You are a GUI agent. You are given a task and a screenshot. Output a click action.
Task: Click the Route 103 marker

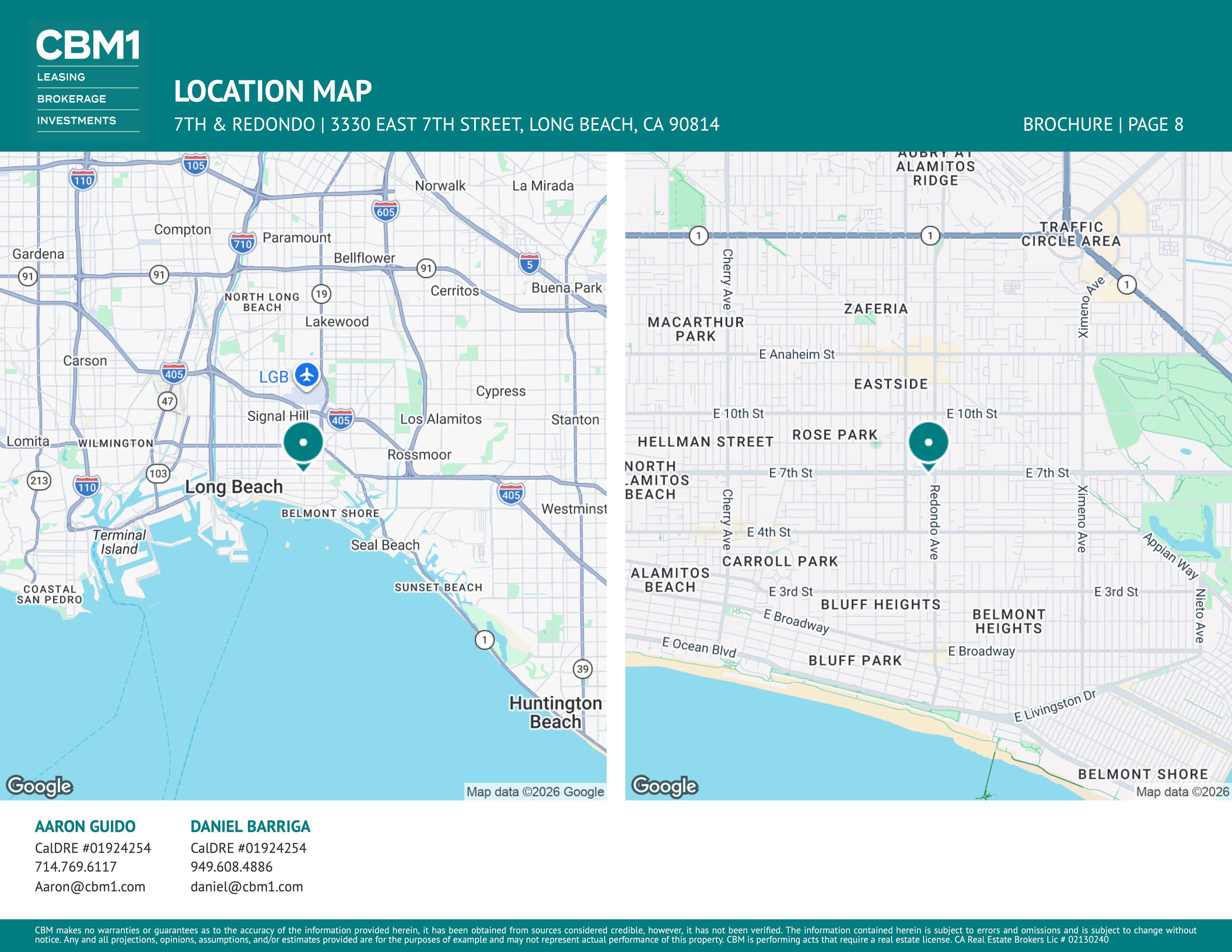[x=158, y=474]
